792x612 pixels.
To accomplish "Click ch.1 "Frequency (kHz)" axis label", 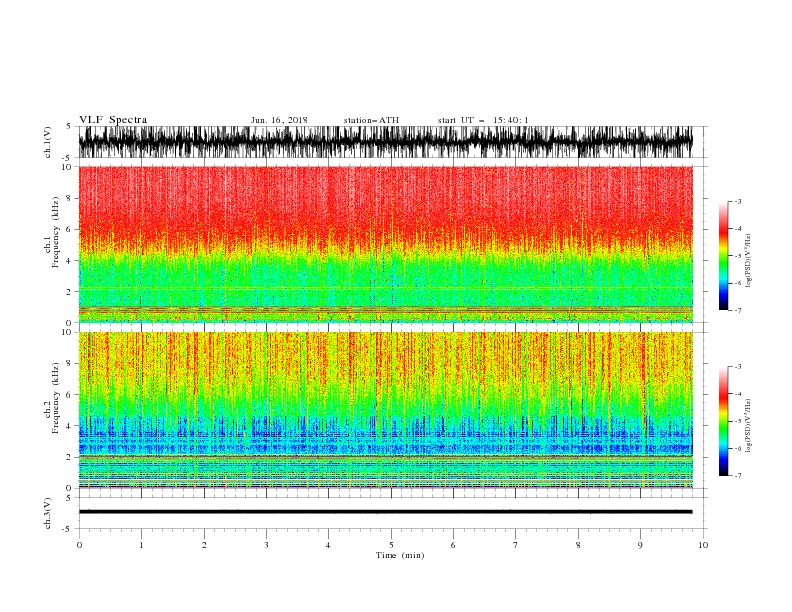I will coord(55,232).
